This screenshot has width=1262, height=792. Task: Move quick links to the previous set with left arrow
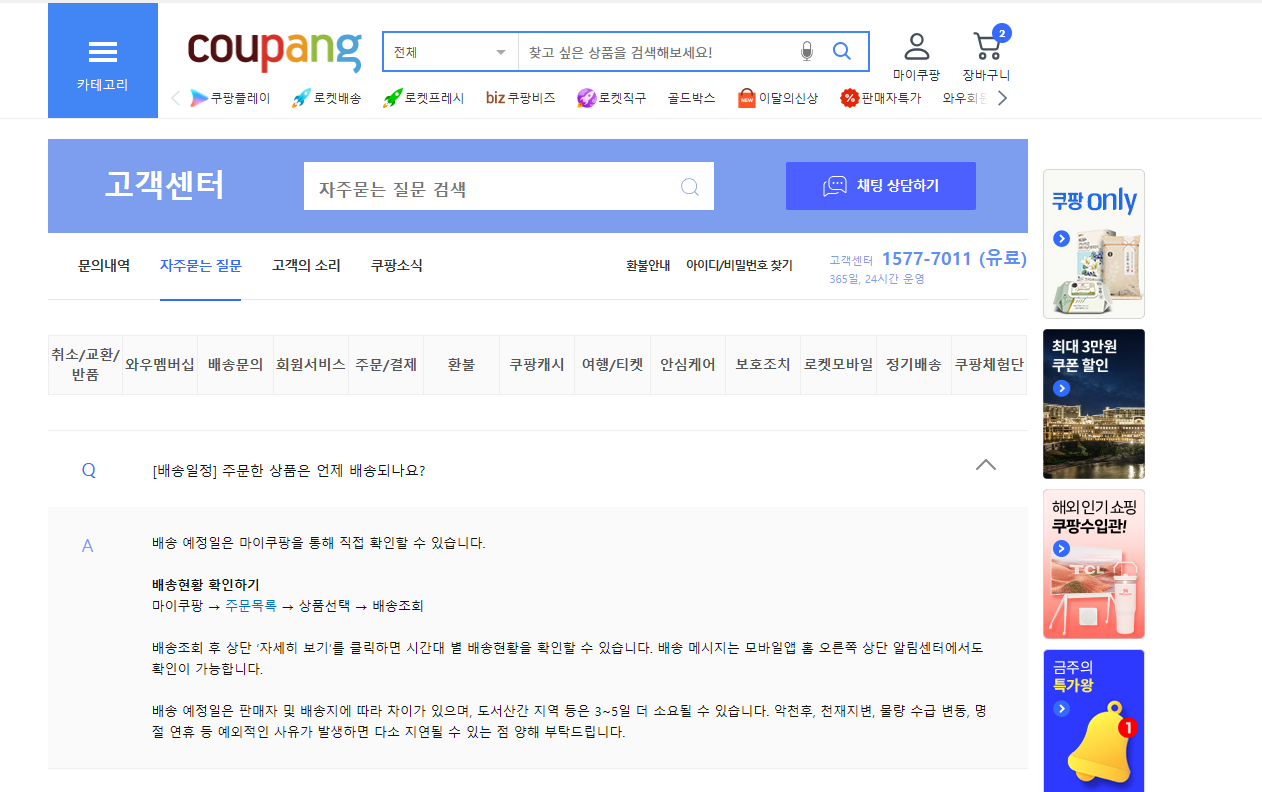pyautogui.click(x=176, y=98)
